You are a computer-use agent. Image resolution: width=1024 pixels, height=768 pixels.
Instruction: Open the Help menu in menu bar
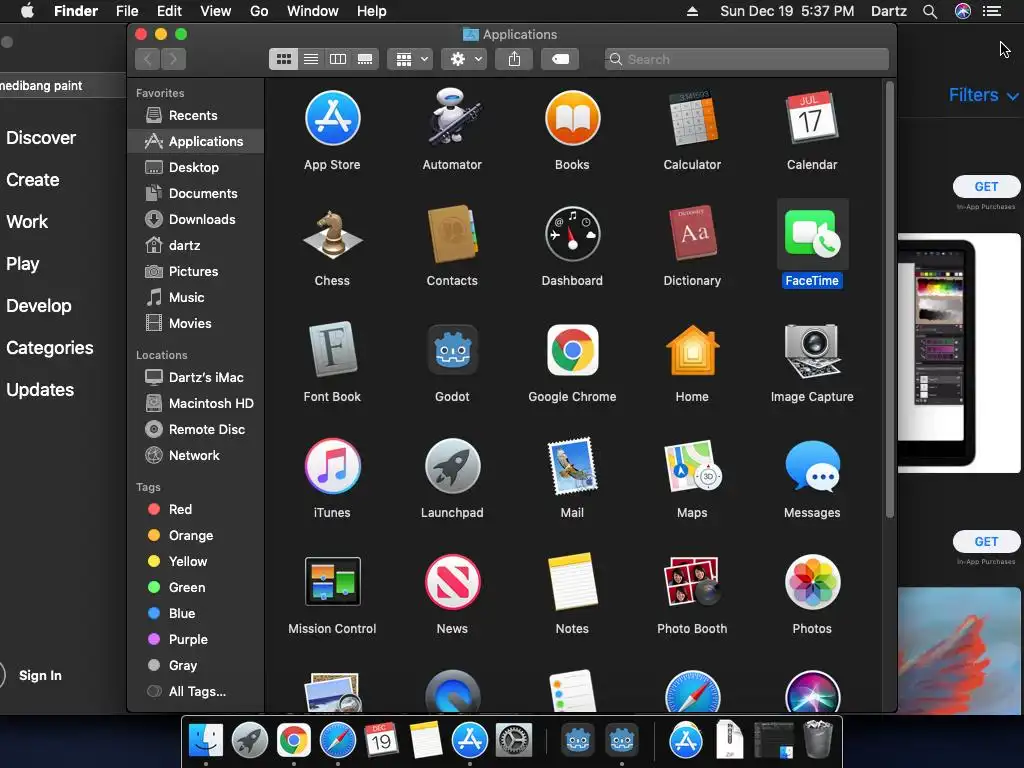[372, 11]
